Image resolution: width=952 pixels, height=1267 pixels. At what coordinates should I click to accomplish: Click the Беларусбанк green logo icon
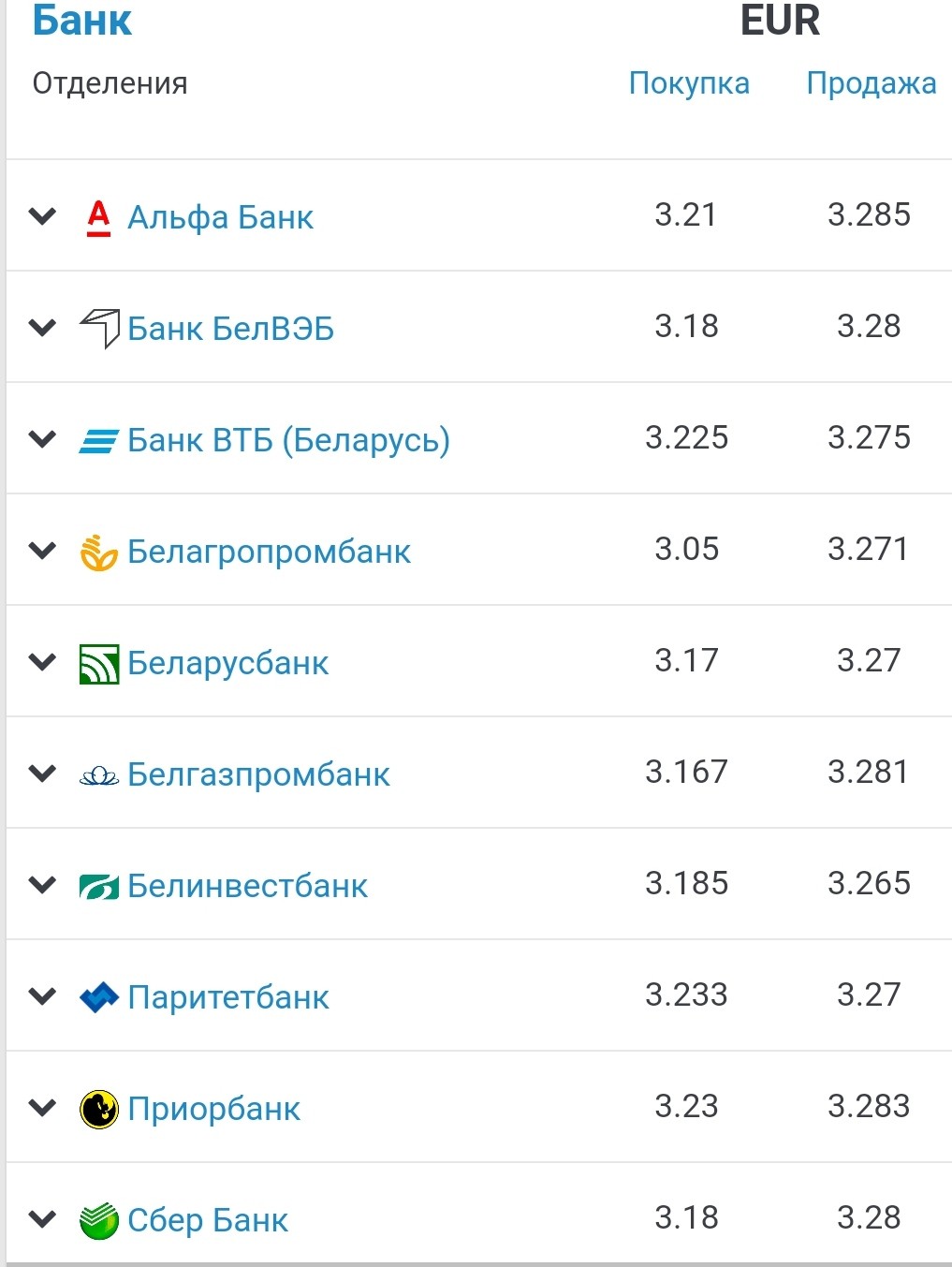99,664
